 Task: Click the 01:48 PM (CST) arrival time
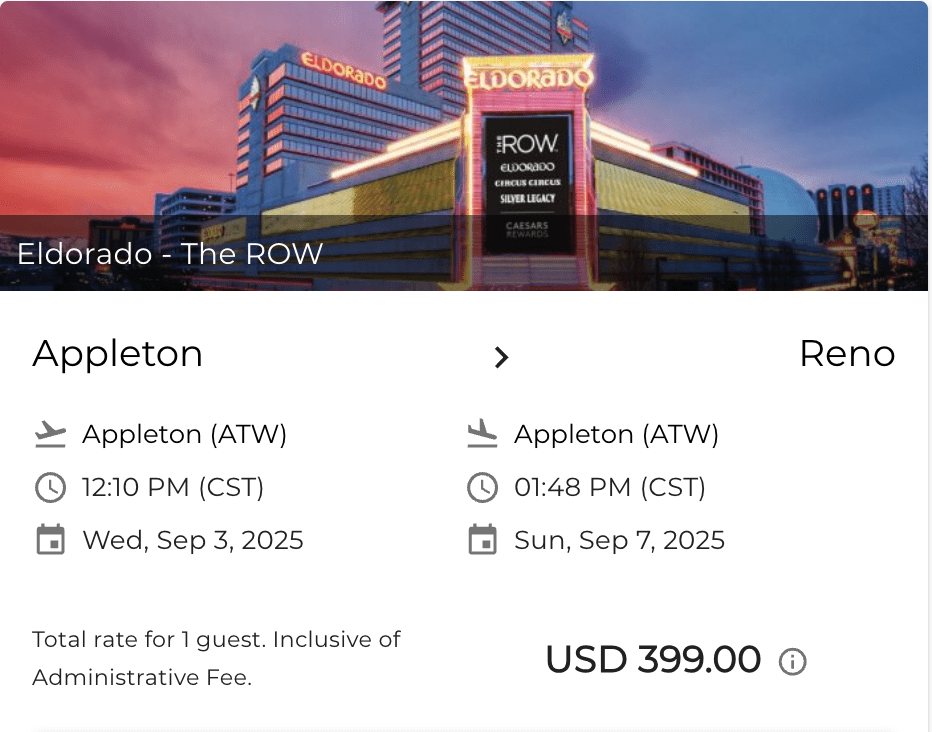click(x=610, y=488)
